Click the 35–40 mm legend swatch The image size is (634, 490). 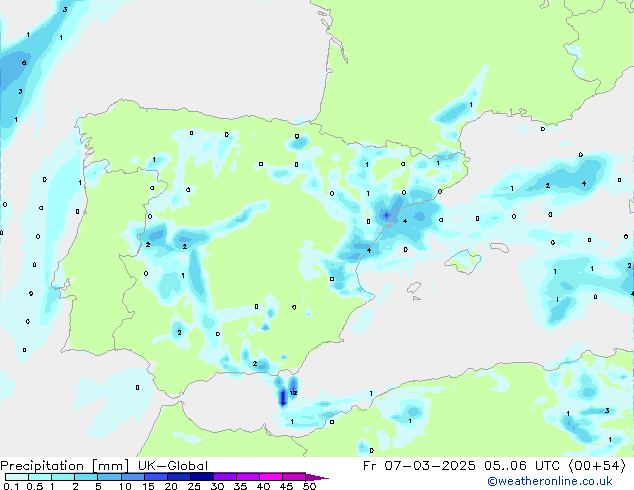coord(248,477)
